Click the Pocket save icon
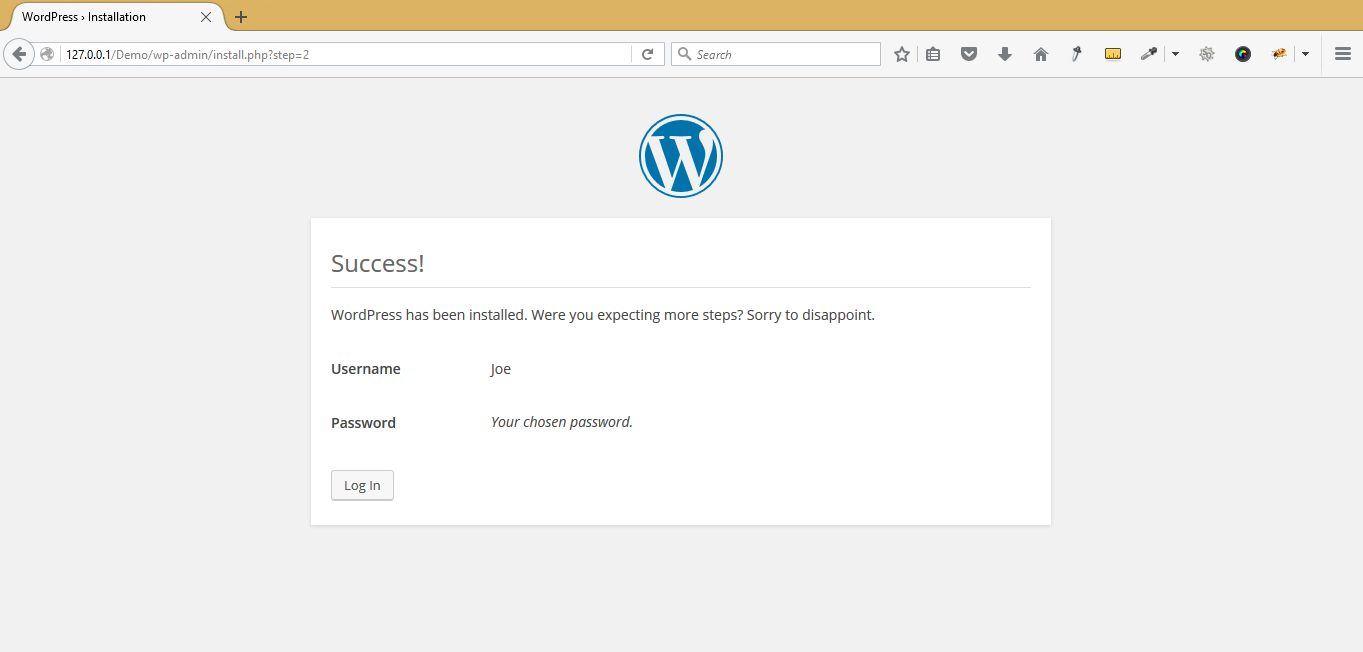 pos(968,53)
